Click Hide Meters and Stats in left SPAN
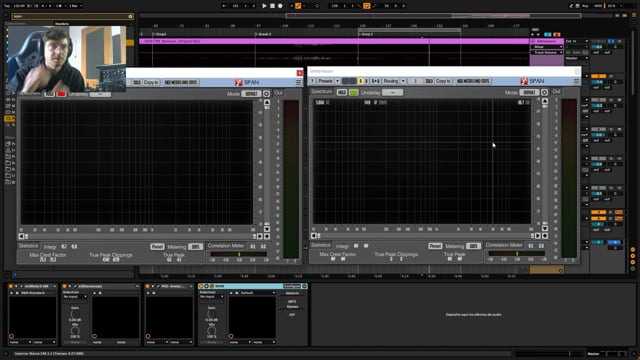Image resolution: width=640 pixels, height=360 pixels. pyautogui.click(x=181, y=82)
